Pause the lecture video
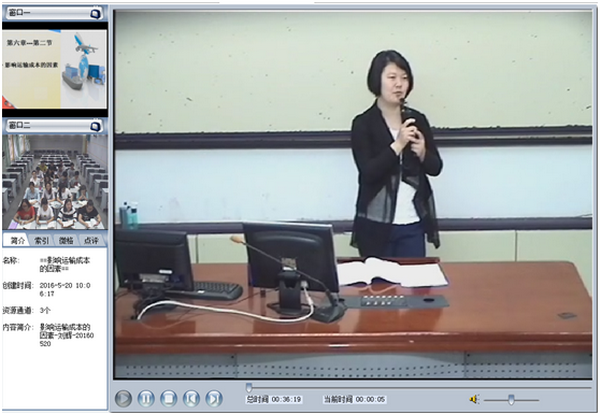Viewport: 600px width, 415px height. pos(146,398)
